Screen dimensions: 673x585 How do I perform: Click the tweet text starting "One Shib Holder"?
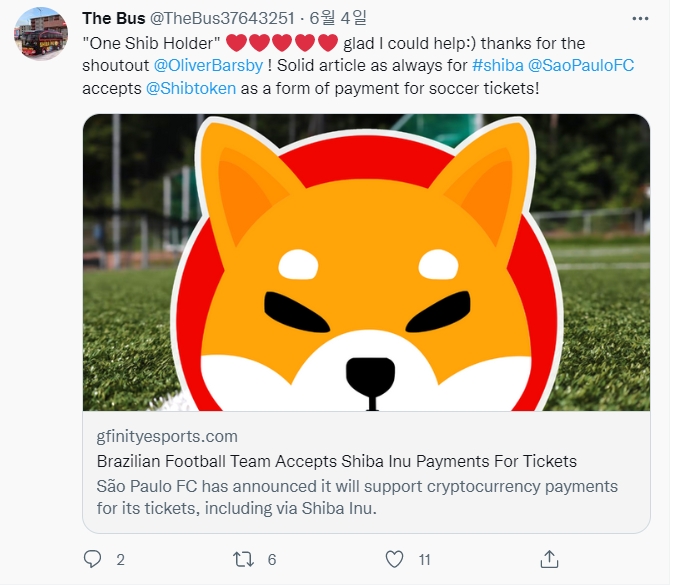click(150, 43)
